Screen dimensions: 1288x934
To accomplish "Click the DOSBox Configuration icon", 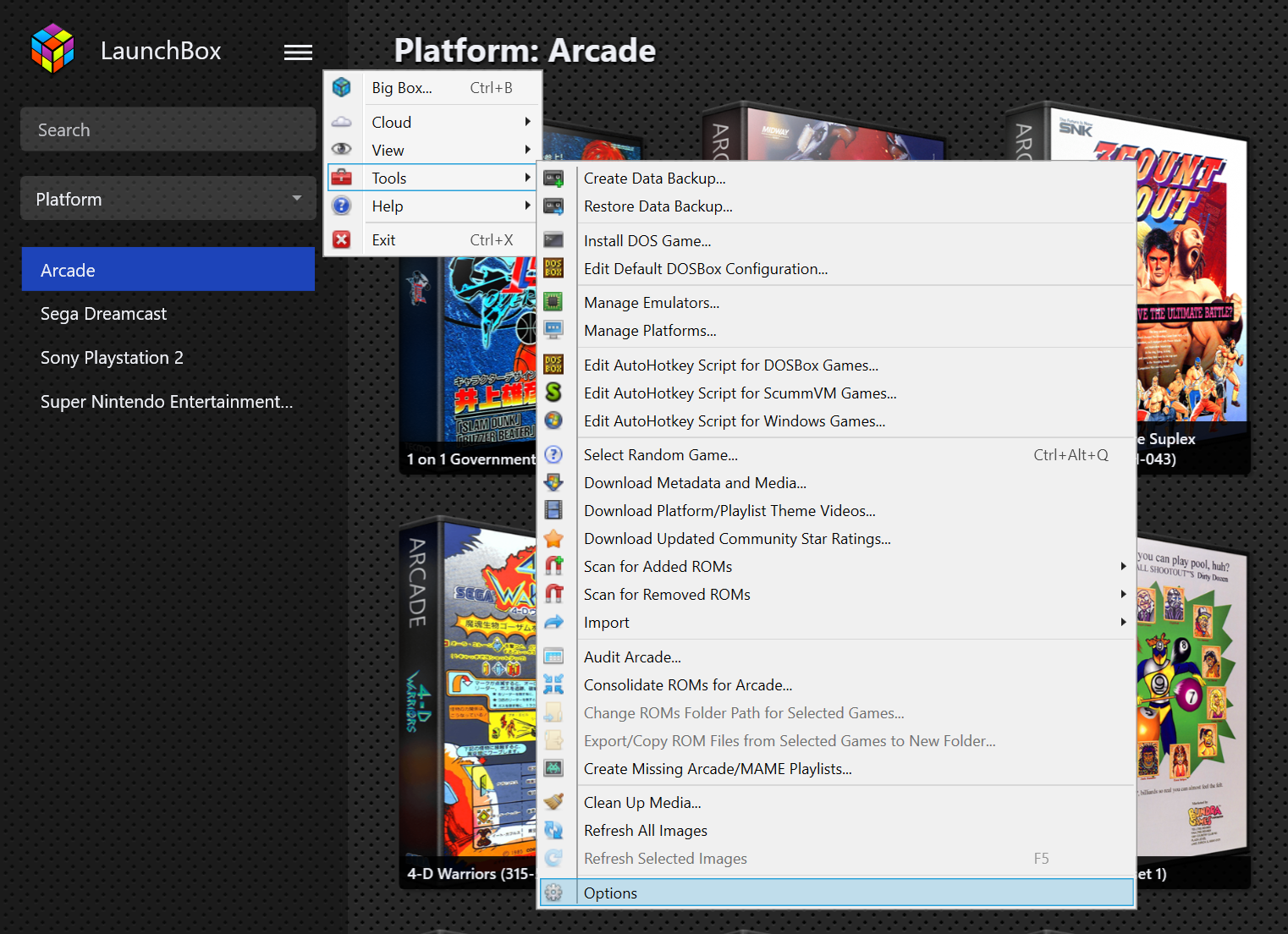I will point(553,268).
